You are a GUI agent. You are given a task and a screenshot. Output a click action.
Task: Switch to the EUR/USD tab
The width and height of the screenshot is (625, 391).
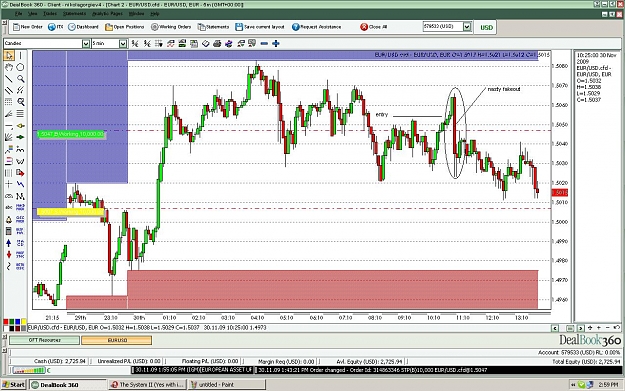click(x=117, y=340)
